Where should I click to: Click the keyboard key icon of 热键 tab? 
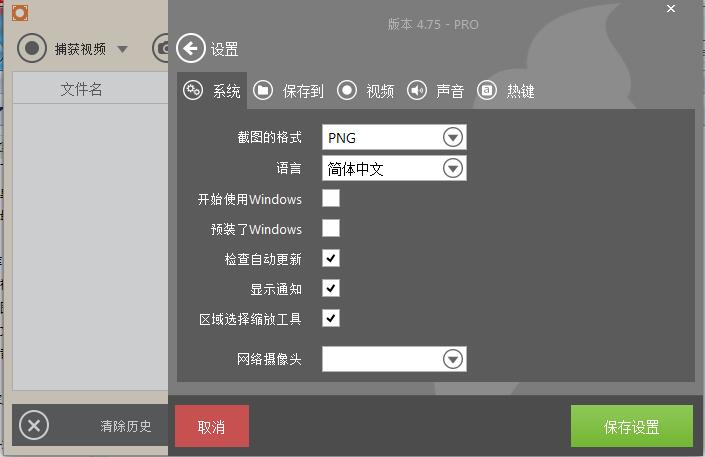[487, 90]
